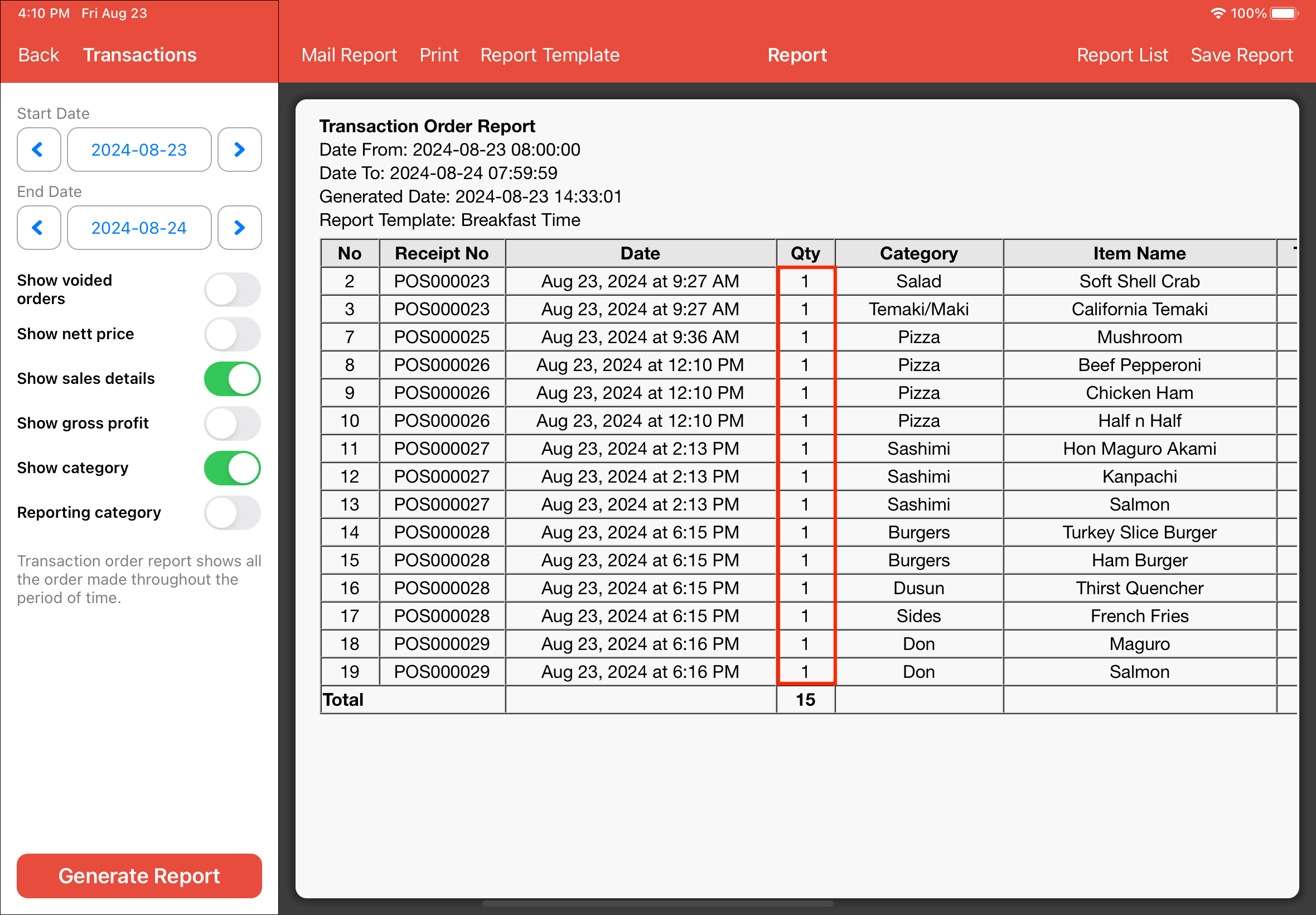Click the End Date previous day arrow

pyautogui.click(x=38, y=228)
